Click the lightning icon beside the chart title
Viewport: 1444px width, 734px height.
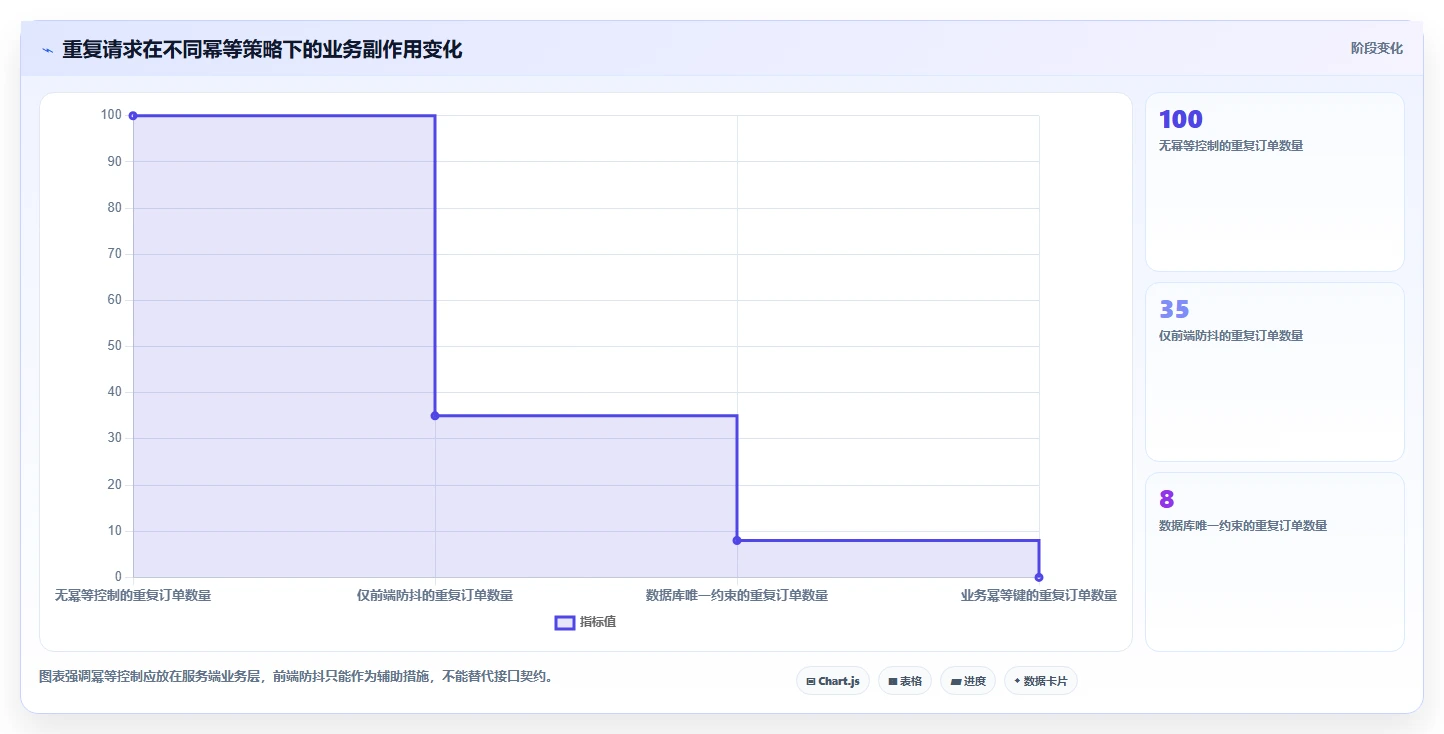click(47, 50)
